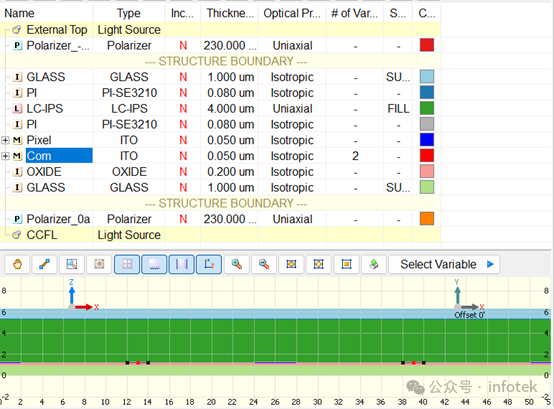Viewport: 554px width, 409px height.
Task: Click the Optical Pr... column header
Action: pyautogui.click(x=292, y=13)
